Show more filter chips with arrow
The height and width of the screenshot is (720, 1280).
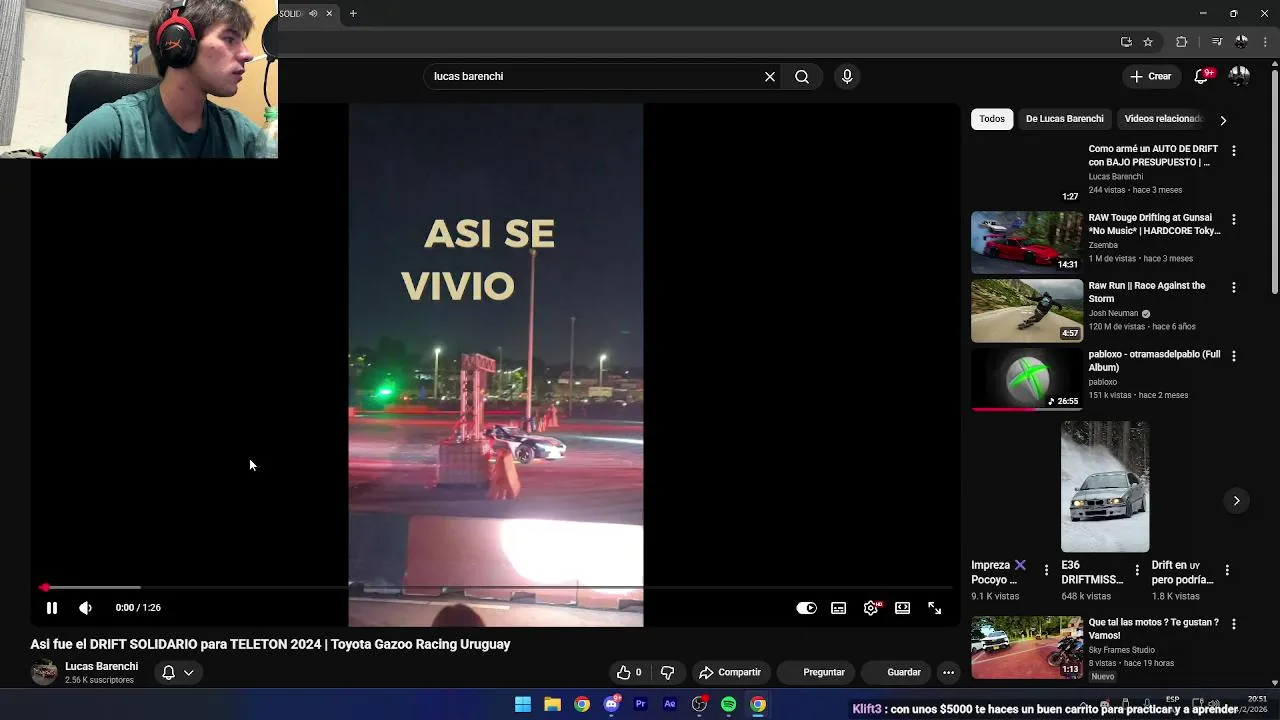coord(1223,120)
